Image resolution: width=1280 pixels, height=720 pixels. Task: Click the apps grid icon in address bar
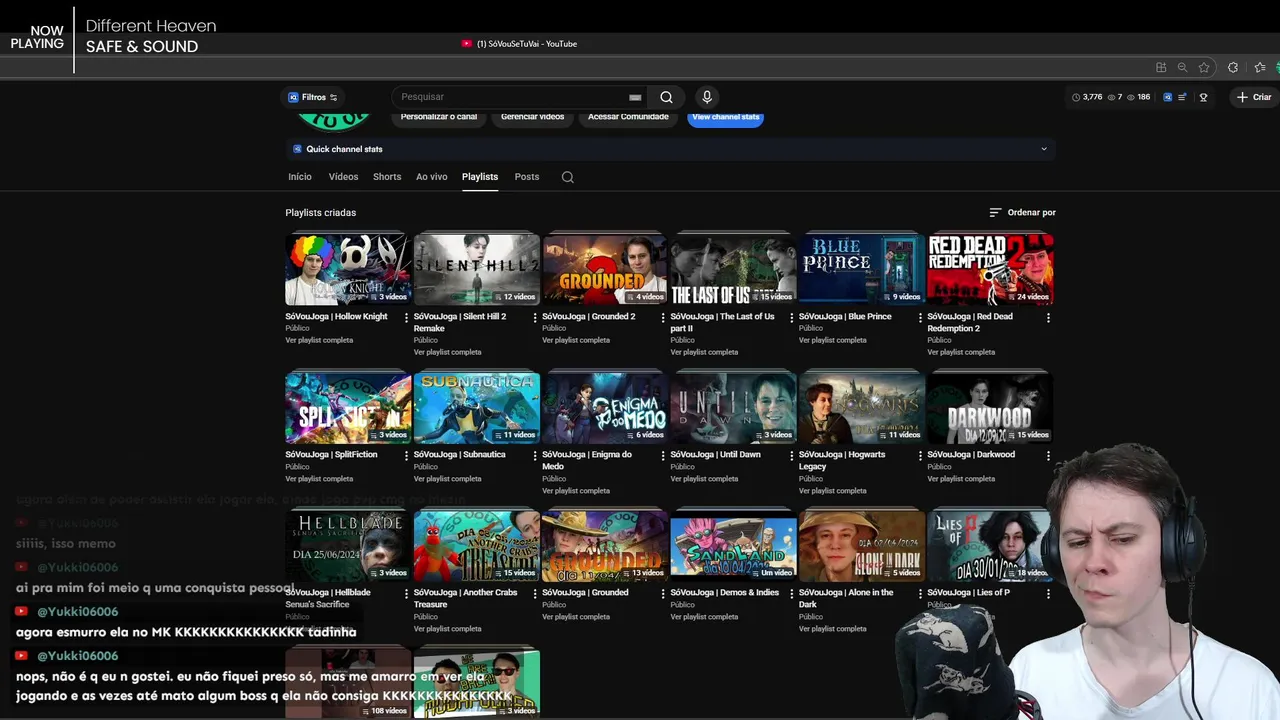tap(1161, 67)
